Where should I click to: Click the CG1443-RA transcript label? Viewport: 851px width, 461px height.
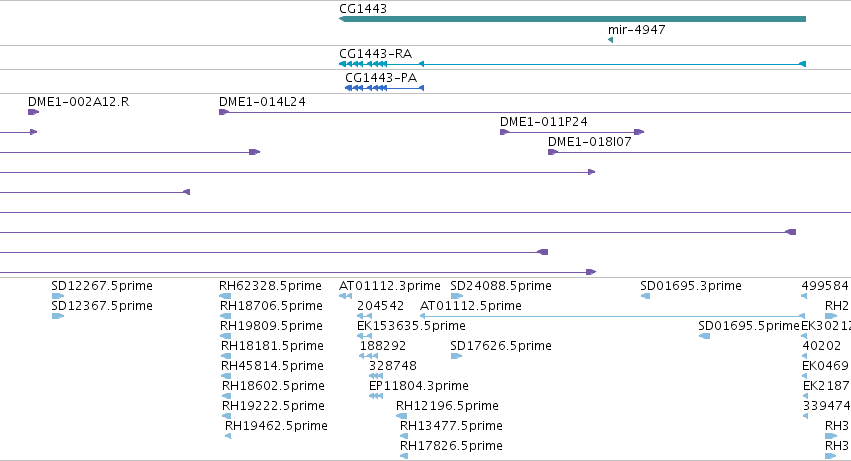pos(376,54)
